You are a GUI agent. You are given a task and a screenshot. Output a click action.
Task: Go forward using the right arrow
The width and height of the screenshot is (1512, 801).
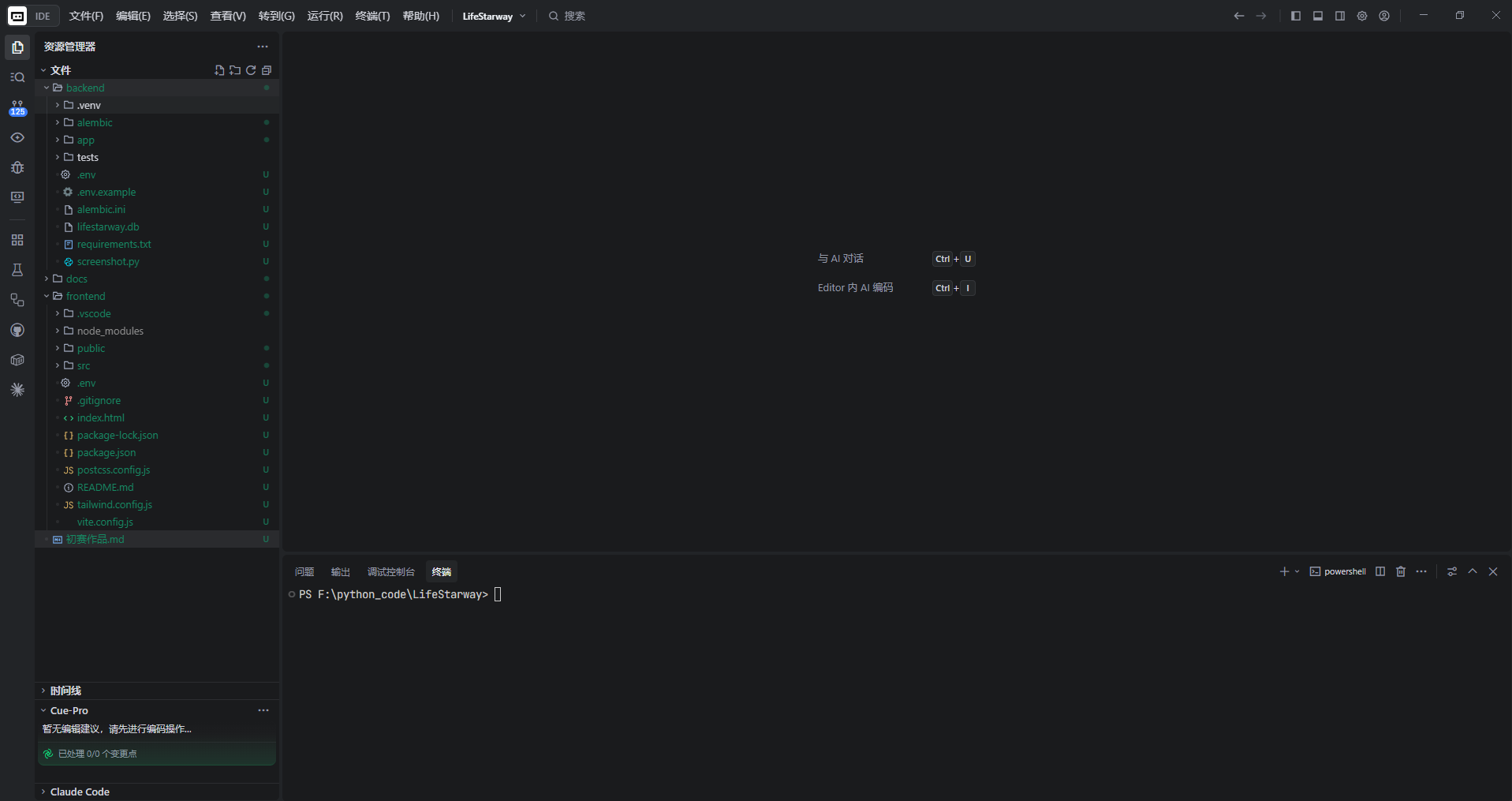tap(1261, 16)
